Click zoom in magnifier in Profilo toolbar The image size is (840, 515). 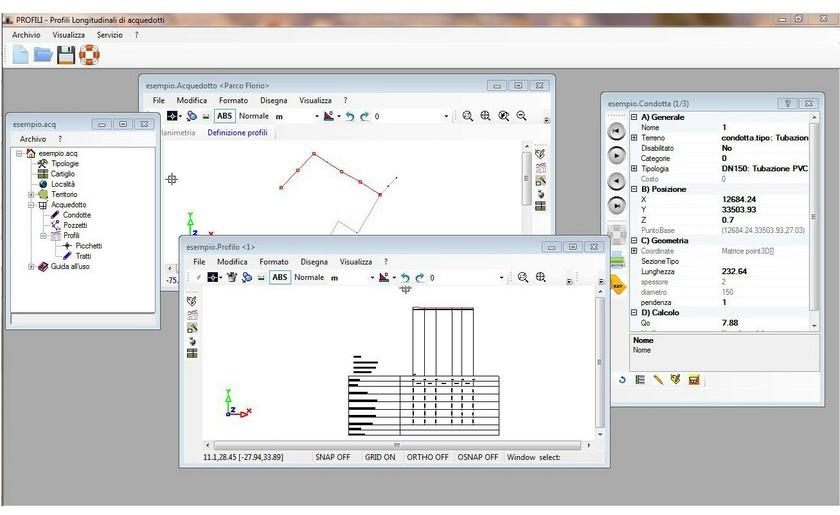[522, 277]
